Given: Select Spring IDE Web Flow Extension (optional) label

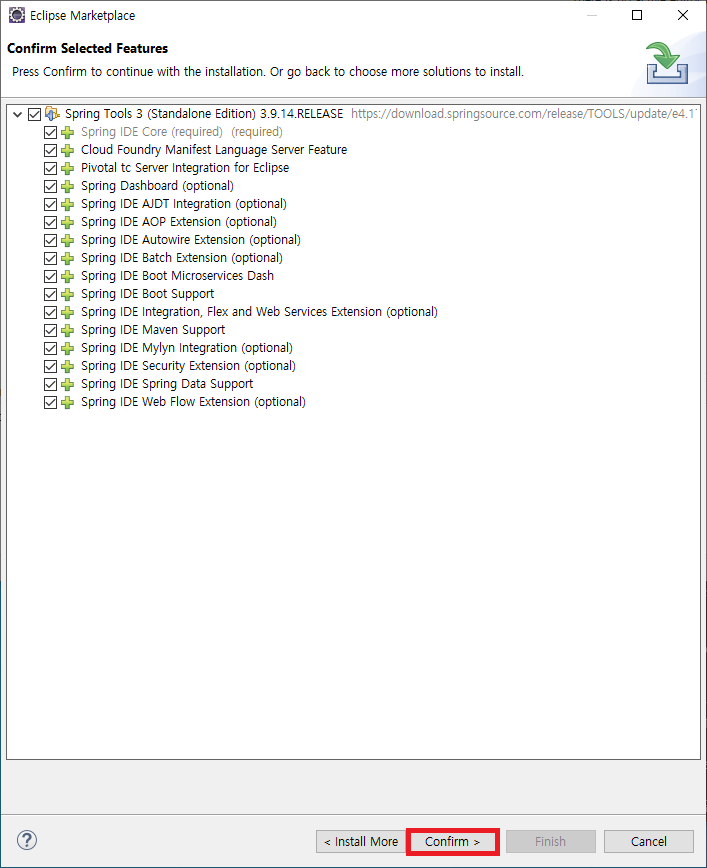Looking at the screenshot, I should tap(193, 402).
